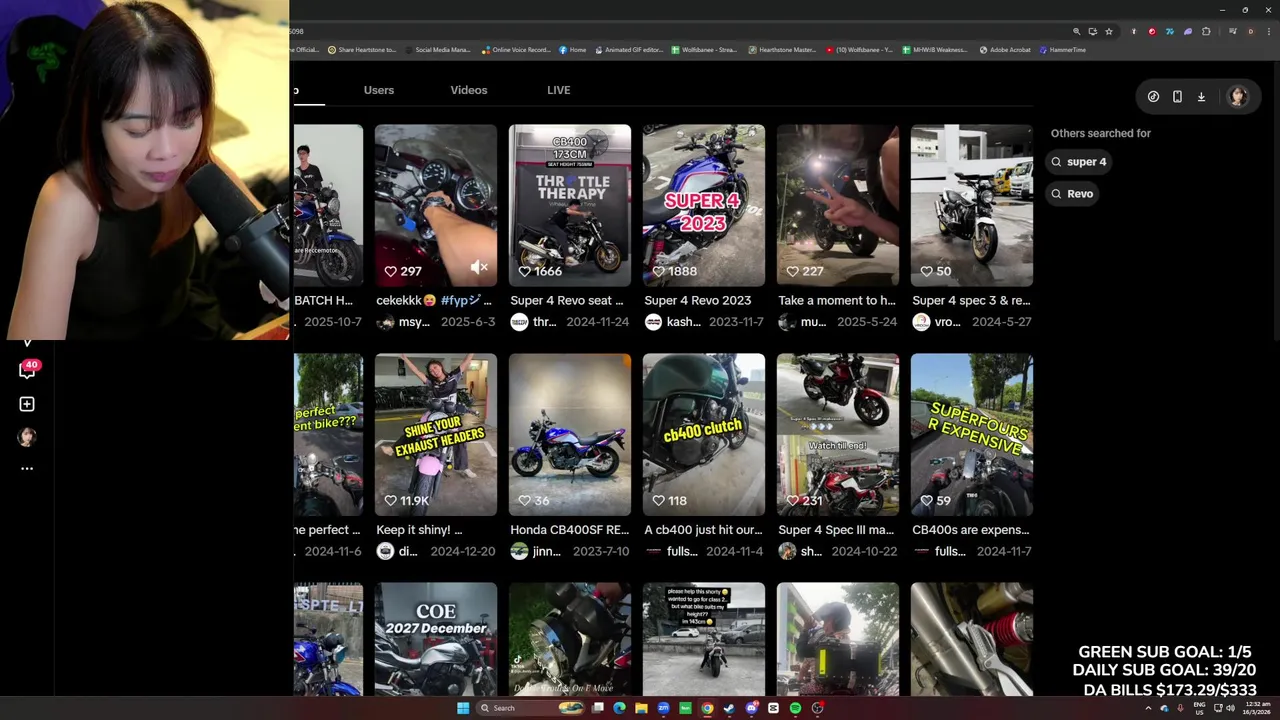Open the 'kash...' author of Super 4 Revo 2023

point(673,322)
